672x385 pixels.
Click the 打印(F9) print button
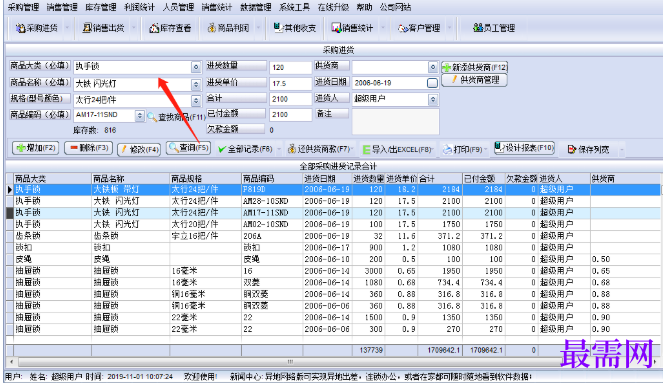(x=463, y=150)
